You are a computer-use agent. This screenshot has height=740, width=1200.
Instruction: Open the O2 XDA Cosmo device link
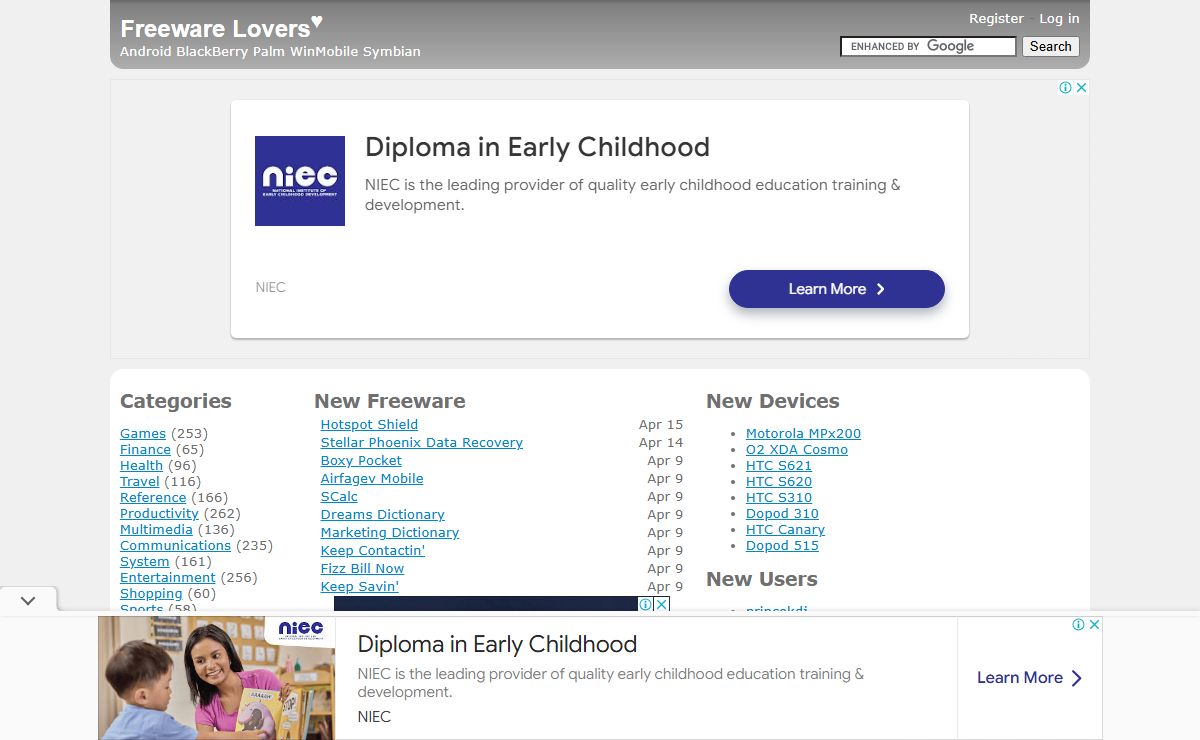(x=797, y=449)
